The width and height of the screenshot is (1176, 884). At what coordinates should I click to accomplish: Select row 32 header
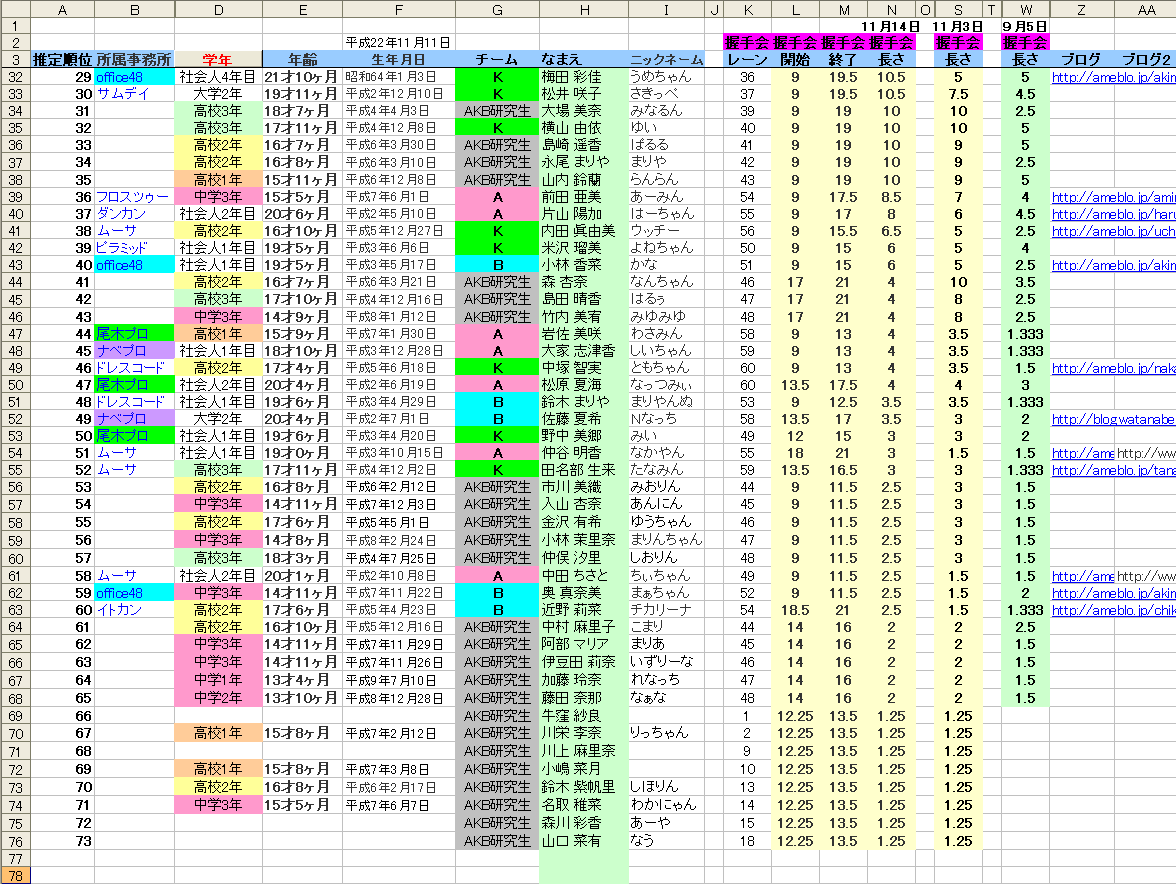pyautogui.click(x=15, y=76)
